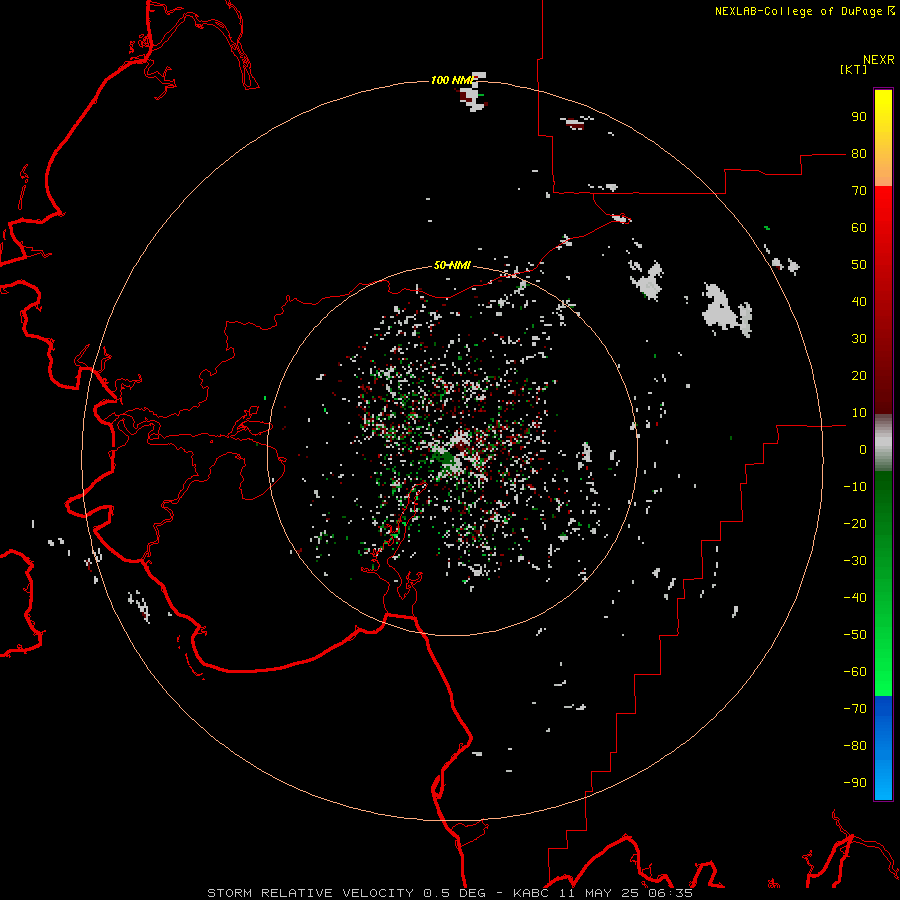Viewport: 900px width, 900px height.
Task: Select the 50 NMI range ring label
Action: pyautogui.click(x=452, y=265)
